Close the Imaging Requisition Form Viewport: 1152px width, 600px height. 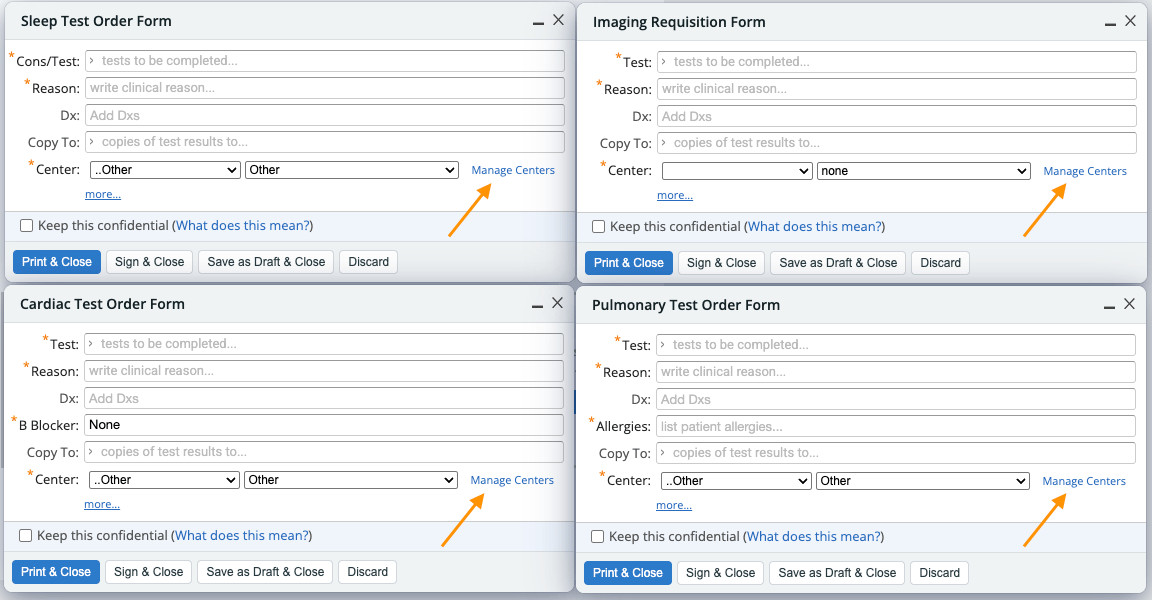tap(1131, 21)
